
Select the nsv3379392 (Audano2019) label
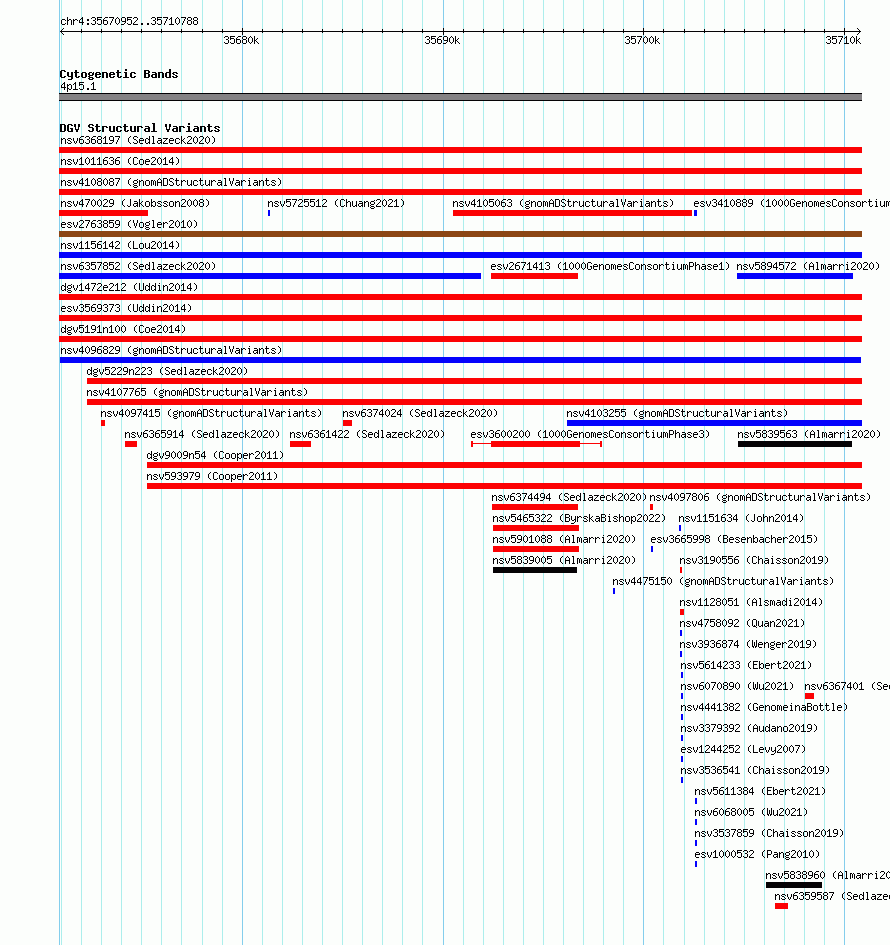click(x=749, y=729)
